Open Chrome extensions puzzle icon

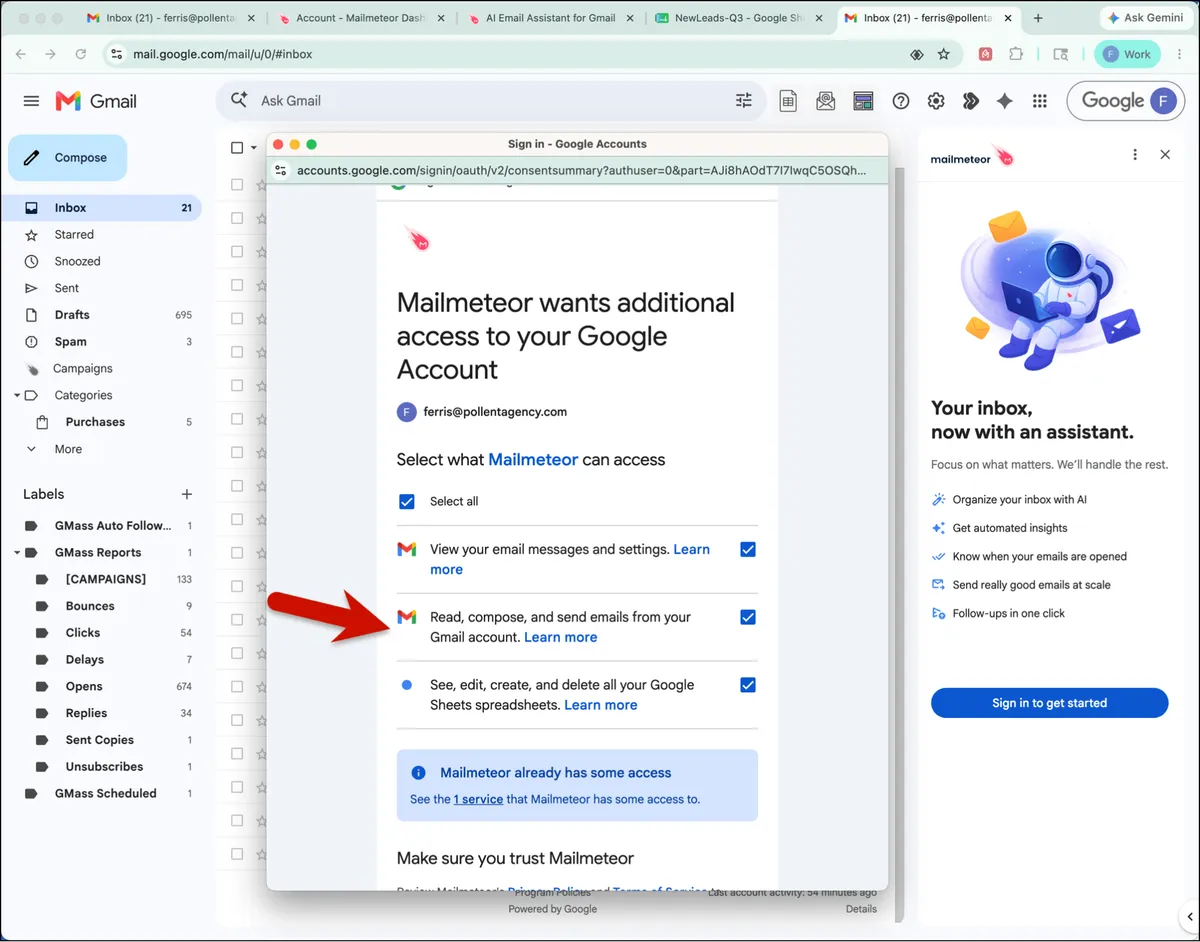point(1017,54)
